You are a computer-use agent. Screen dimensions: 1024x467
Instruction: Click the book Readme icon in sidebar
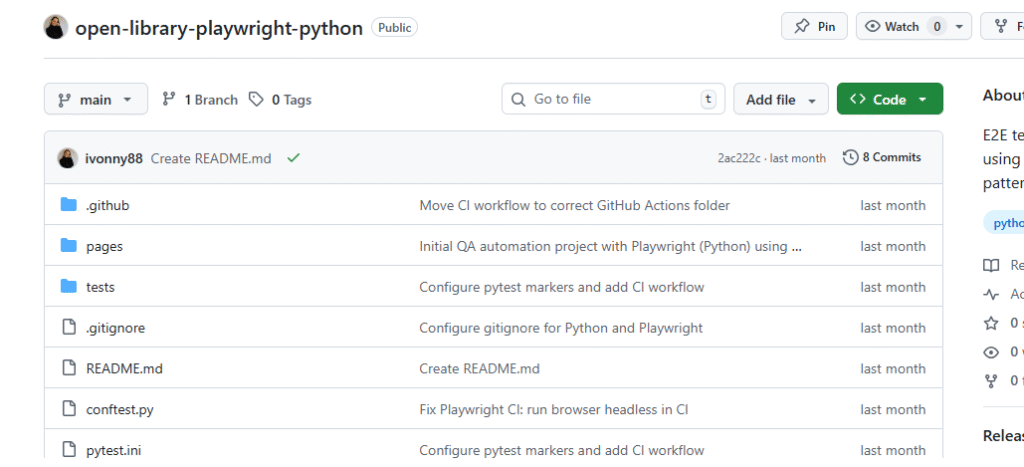[991, 265]
